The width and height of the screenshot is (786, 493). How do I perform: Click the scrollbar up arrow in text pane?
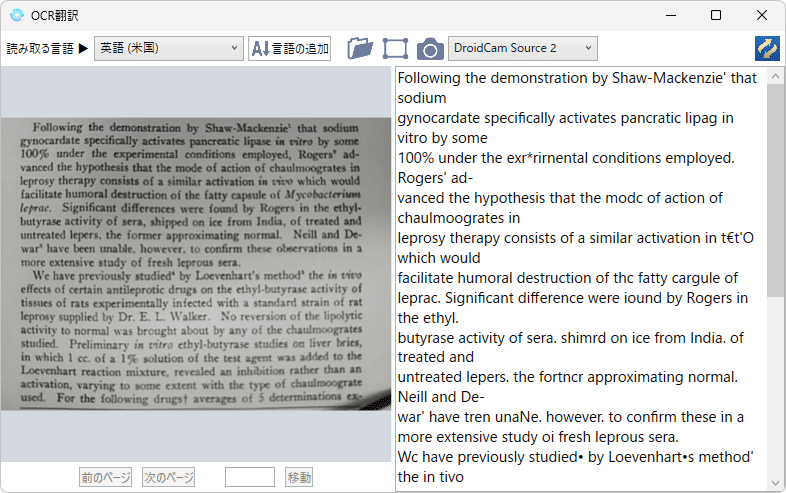click(x=776, y=76)
